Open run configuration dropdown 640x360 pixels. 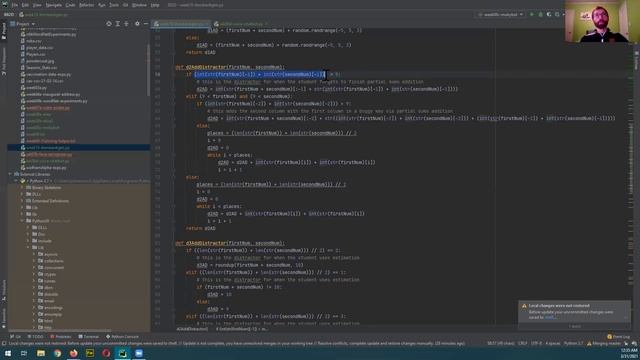click(x=501, y=14)
